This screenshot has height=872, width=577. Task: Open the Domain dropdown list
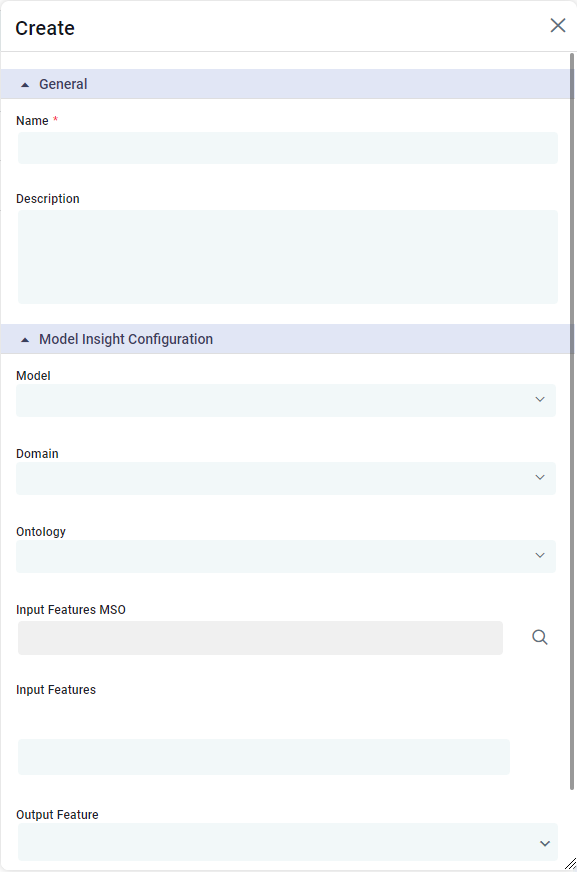(x=286, y=478)
